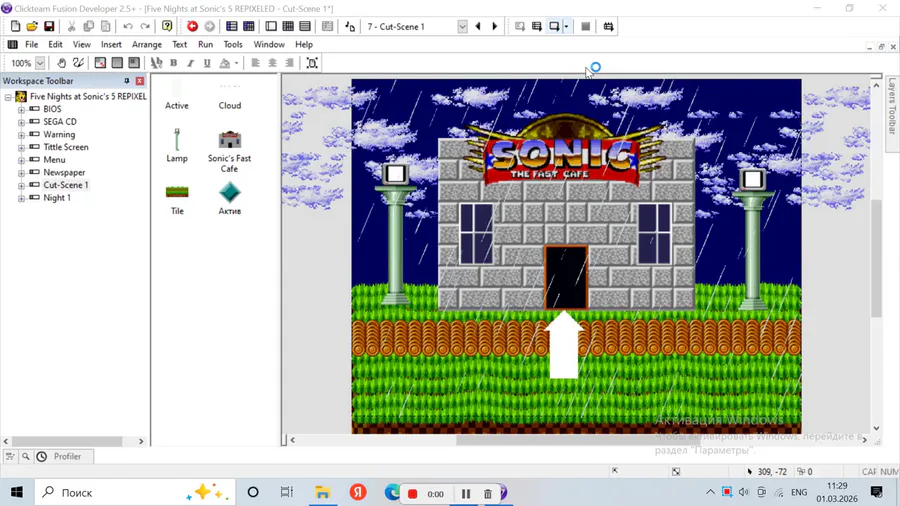Image resolution: width=900 pixels, height=506 pixels.
Task: Select Cut-Scene 1 in workspace tree
Action: coord(66,185)
